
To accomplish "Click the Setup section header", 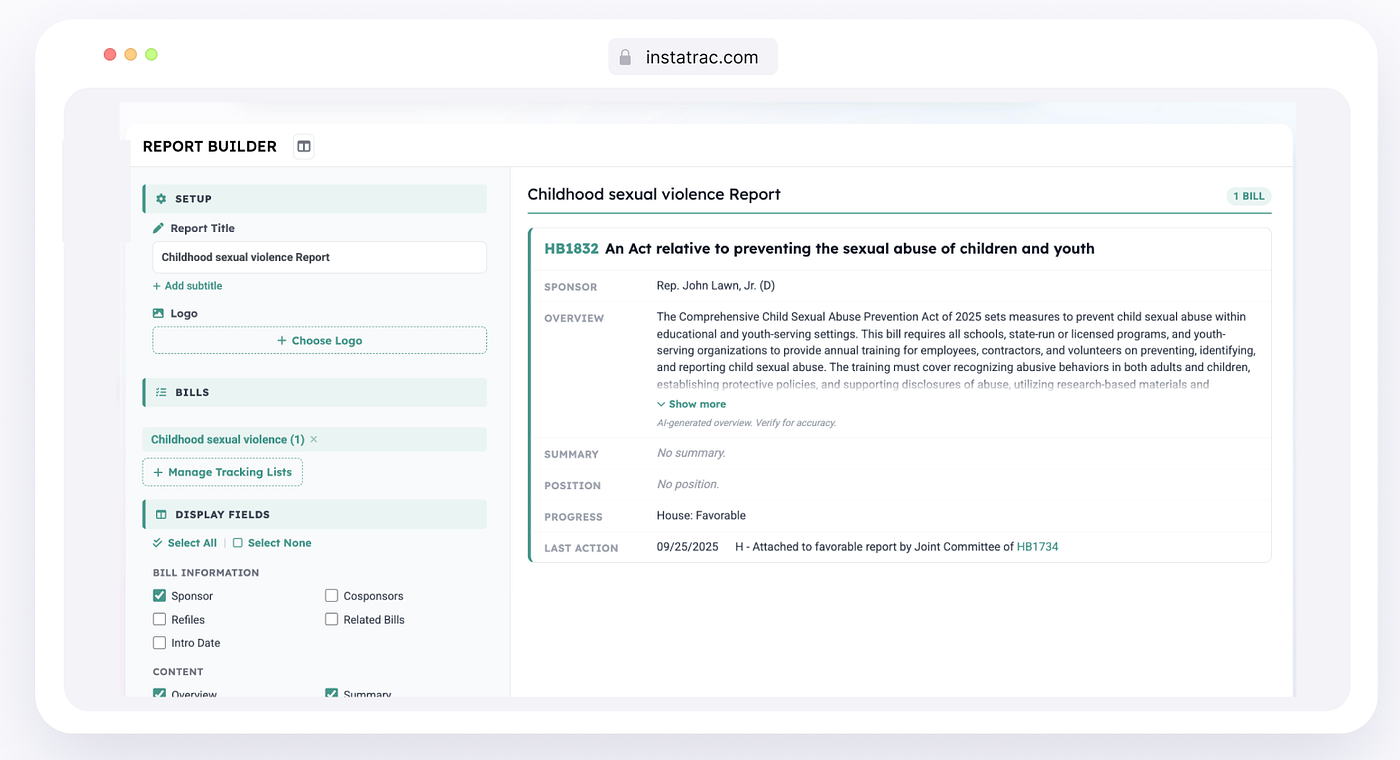I will [314, 199].
